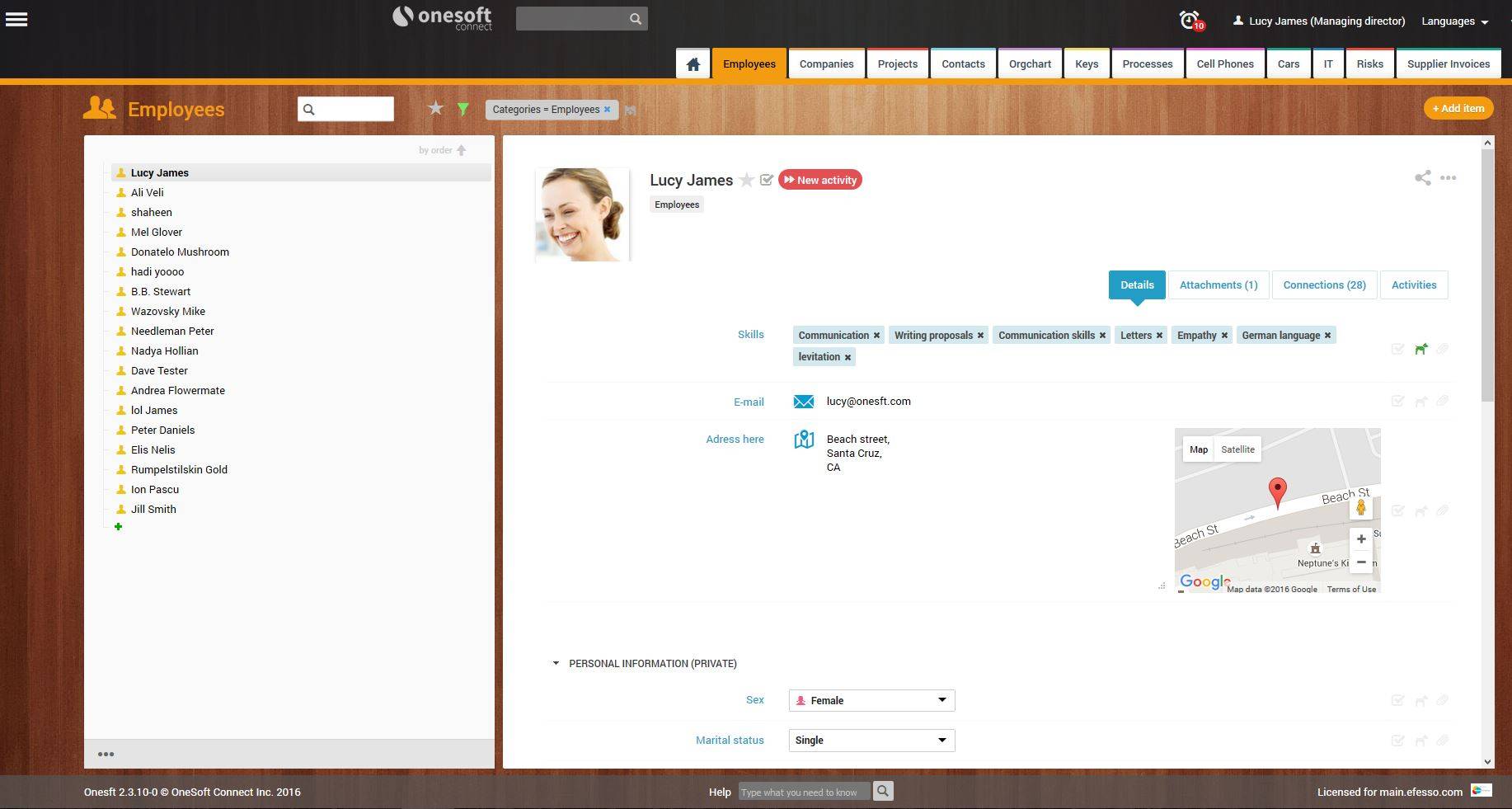Toggle the favorites star filter in toolbar
The width and height of the screenshot is (1512, 809).
click(436, 108)
